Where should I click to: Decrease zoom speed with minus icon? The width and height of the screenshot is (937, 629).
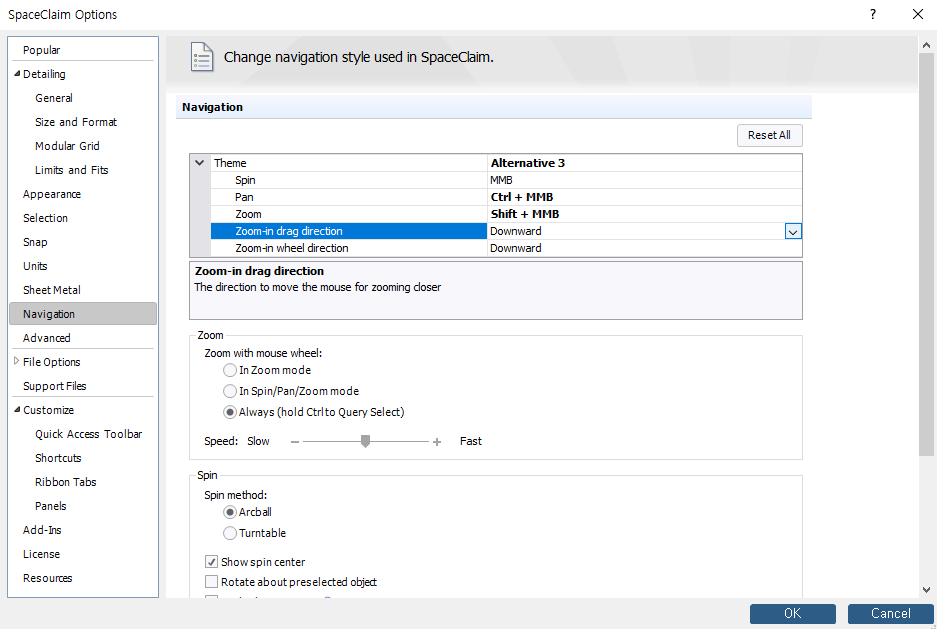pos(295,442)
